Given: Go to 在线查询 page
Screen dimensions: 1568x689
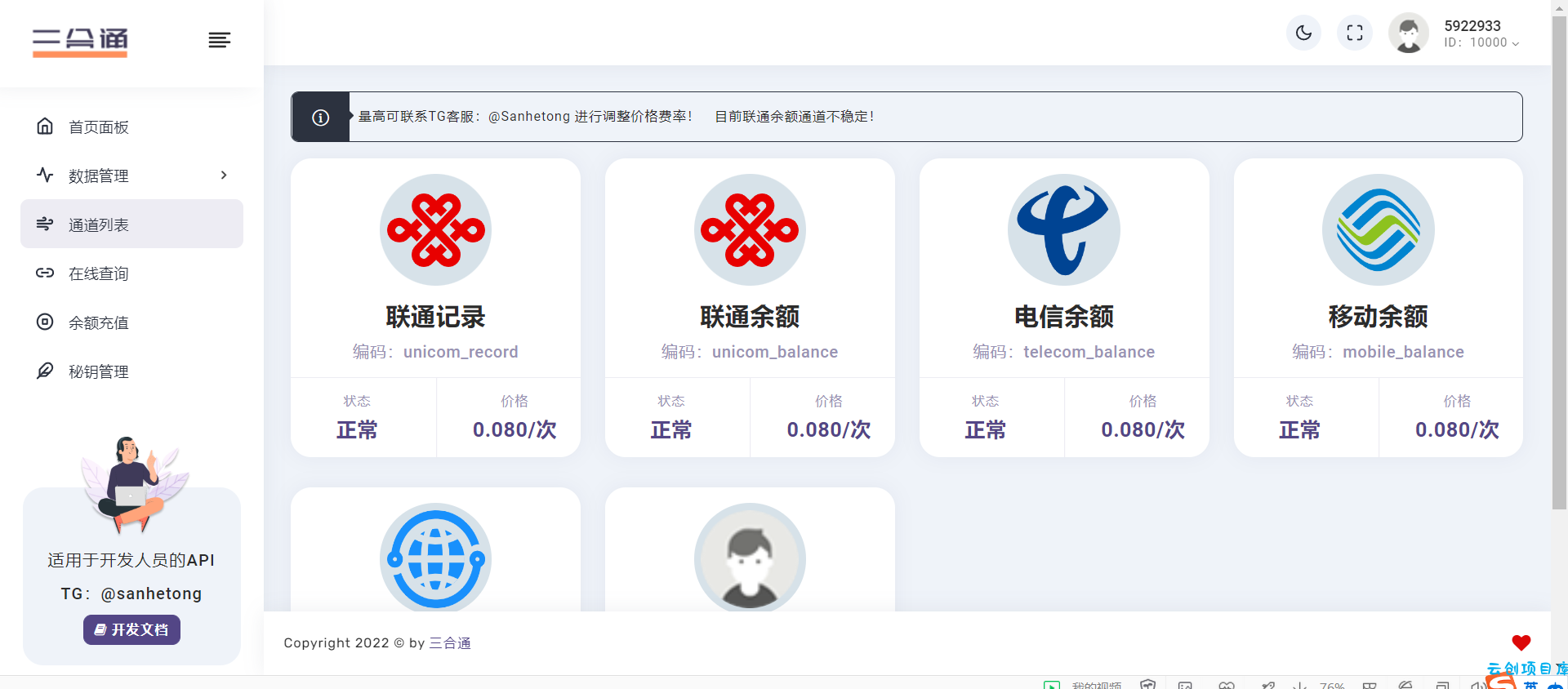Looking at the screenshot, I should 131,273.
